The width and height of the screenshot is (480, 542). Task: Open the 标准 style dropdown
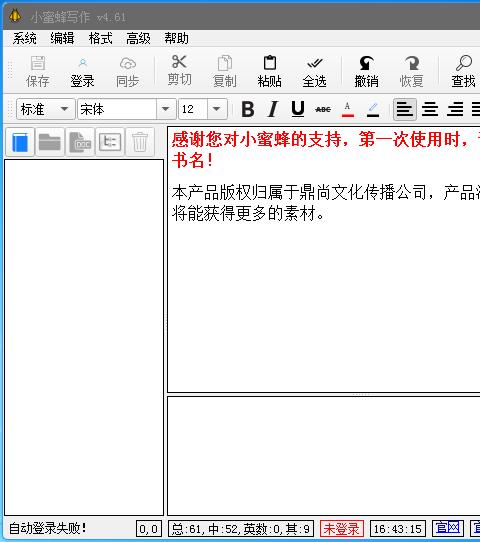(46, 109)
